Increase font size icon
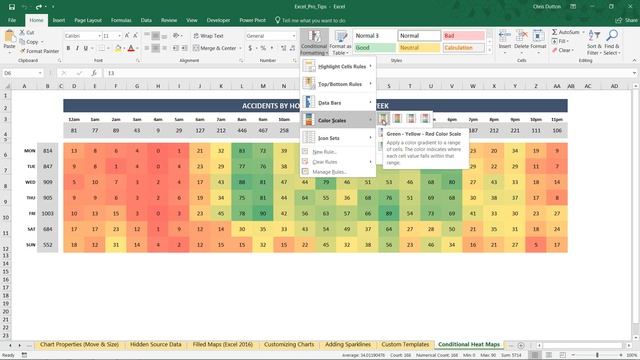 pyautogui.click(x=127, y=36)
